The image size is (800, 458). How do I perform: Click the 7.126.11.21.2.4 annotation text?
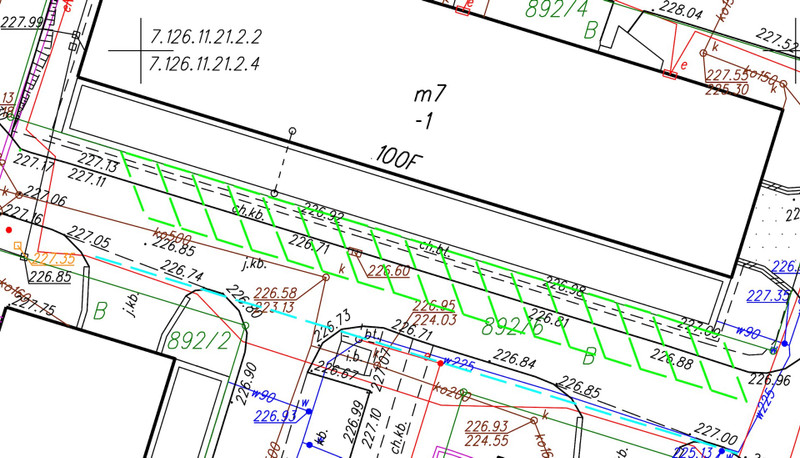(204, 65)
